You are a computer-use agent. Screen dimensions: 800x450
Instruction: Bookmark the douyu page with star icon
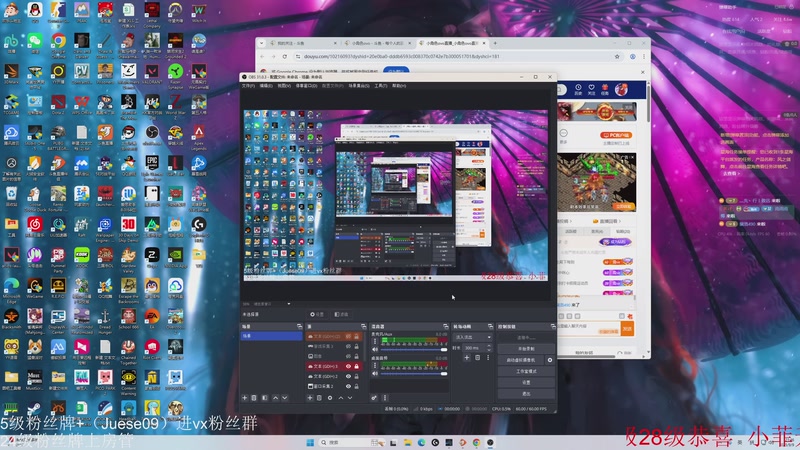617,57
